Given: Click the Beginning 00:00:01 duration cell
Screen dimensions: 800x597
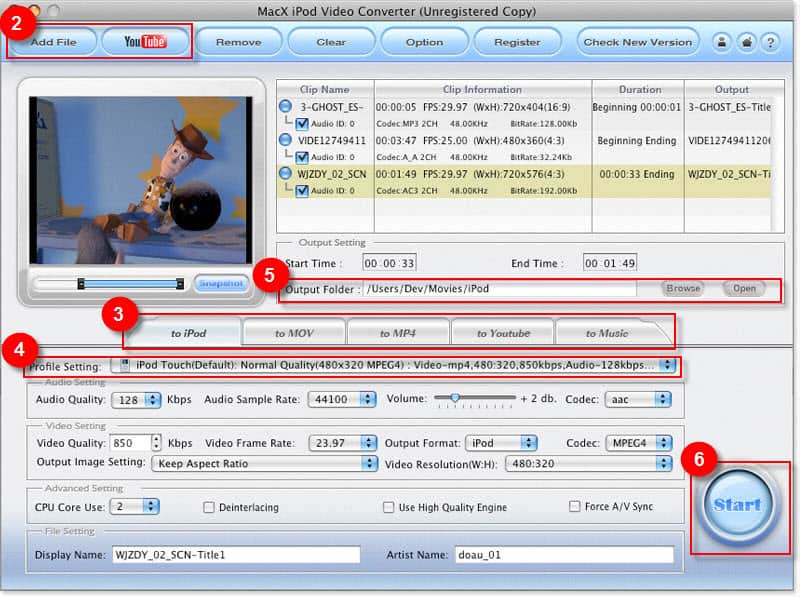Looking at the screenshot, I should coord(637,107).
